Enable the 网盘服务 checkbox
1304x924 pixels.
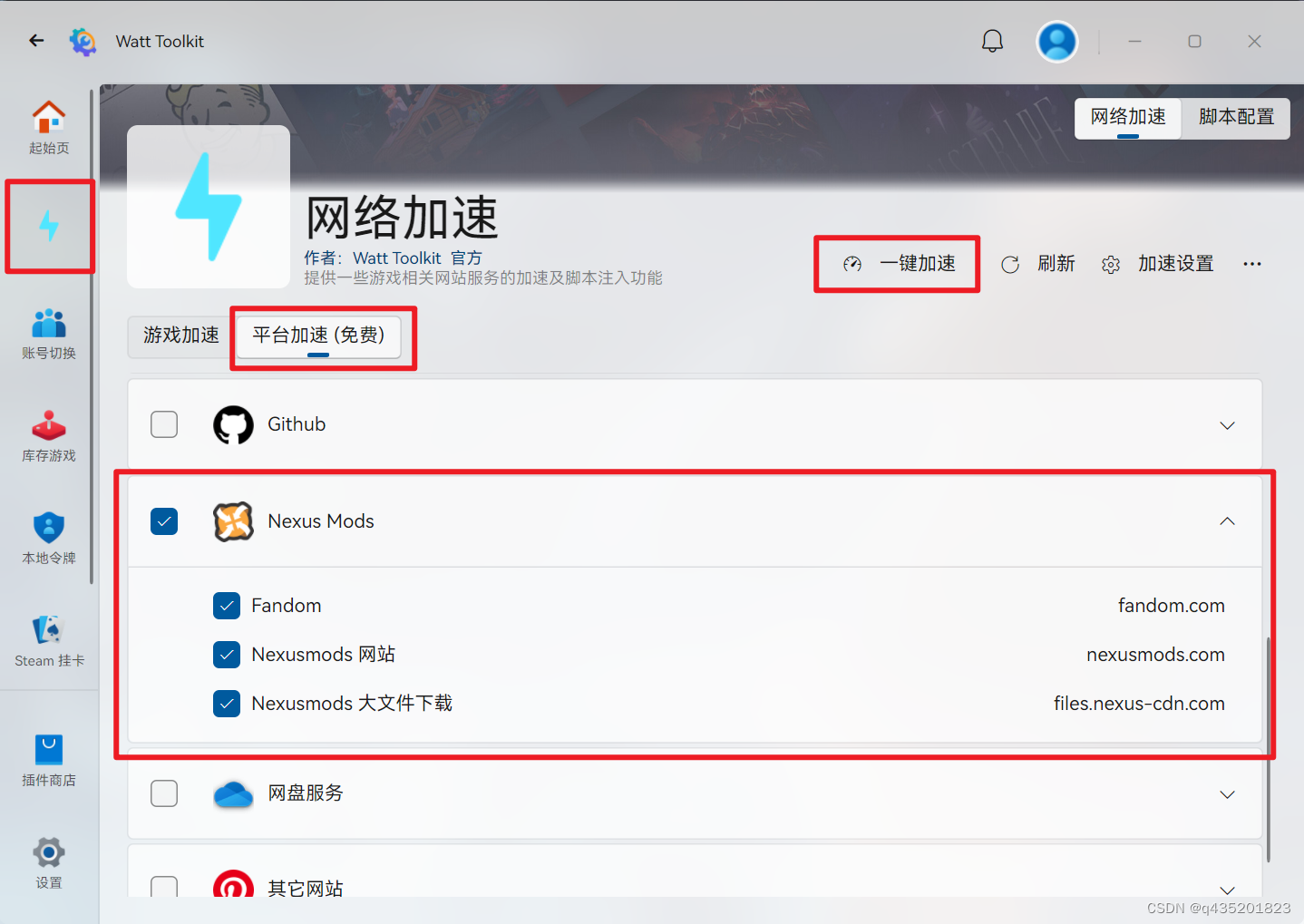pyautogui.click(x=164, y=793)
